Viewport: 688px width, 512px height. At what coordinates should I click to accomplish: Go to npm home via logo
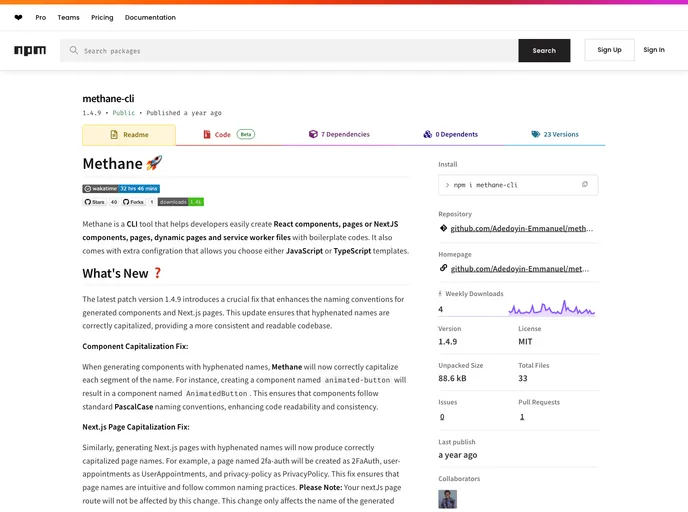click(x=30, y=50)
